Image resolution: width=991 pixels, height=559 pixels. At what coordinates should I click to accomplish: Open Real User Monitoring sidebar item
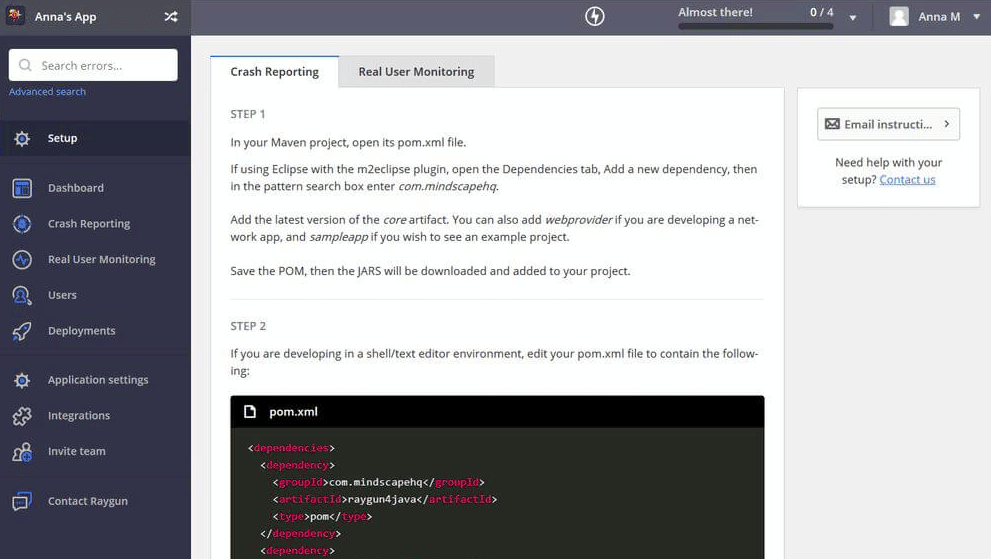pos(95,259)
